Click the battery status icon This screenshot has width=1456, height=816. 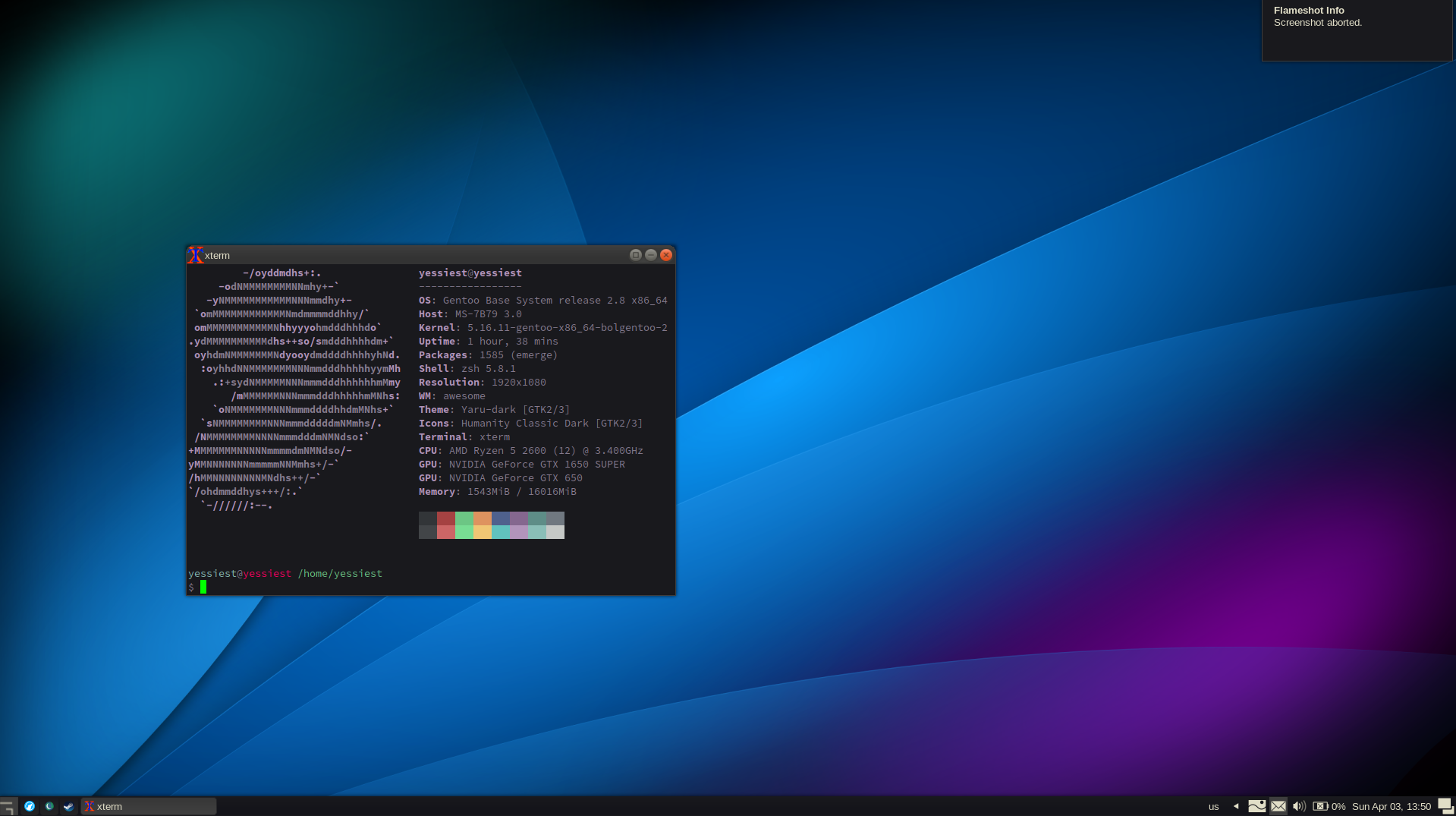(1321, 806)
